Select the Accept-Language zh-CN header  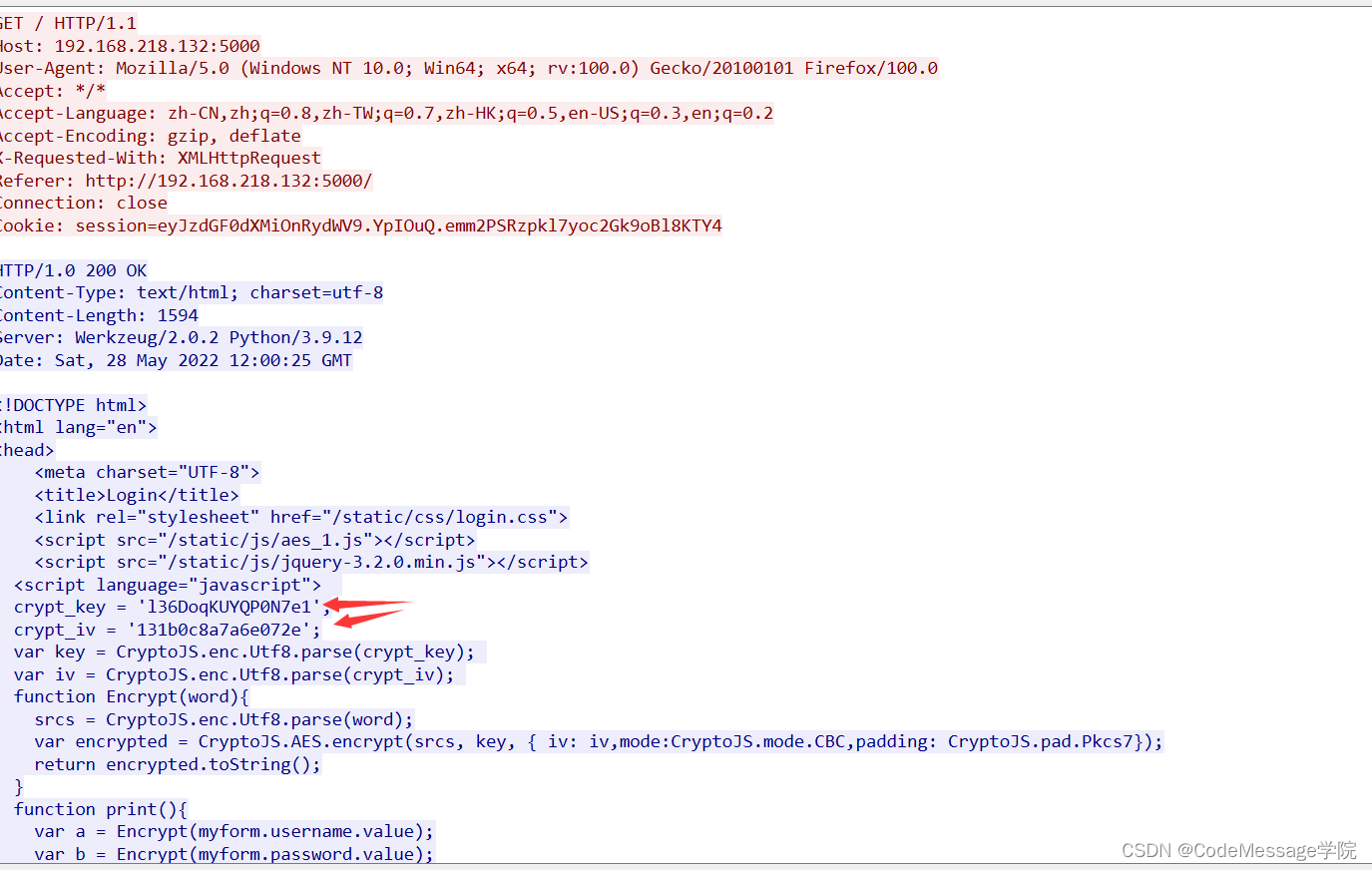[387, 113]
